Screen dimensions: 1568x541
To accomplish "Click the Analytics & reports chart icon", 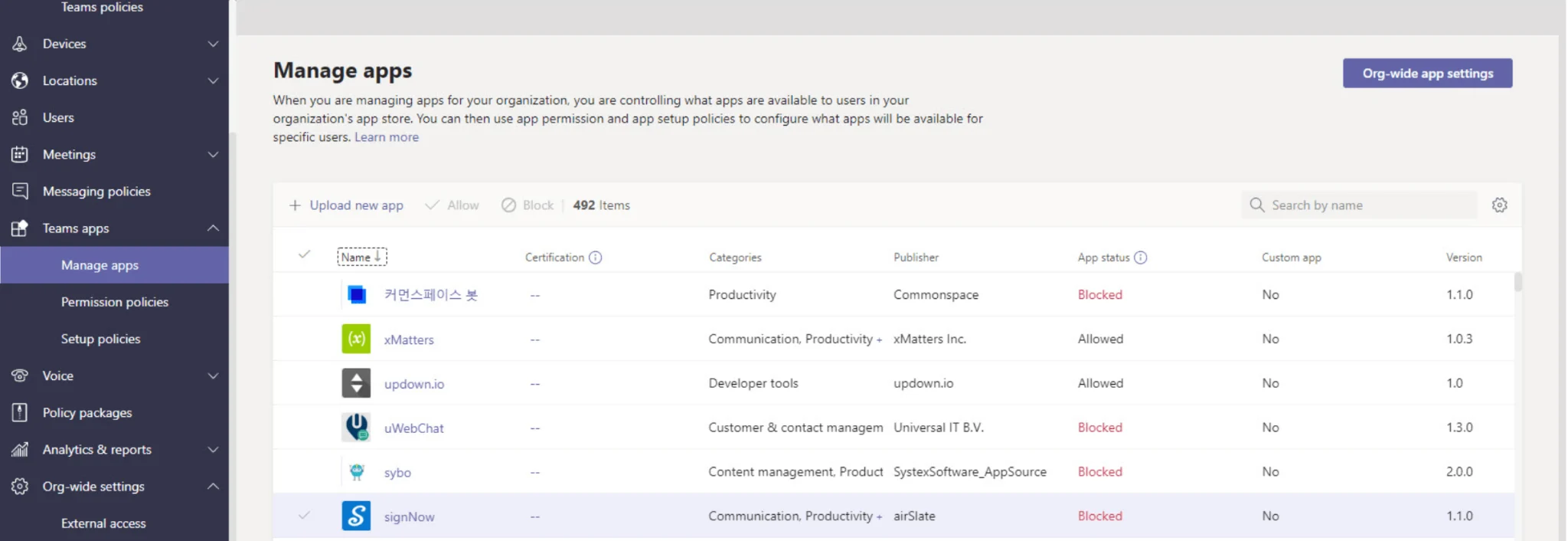I will (20, 449).
